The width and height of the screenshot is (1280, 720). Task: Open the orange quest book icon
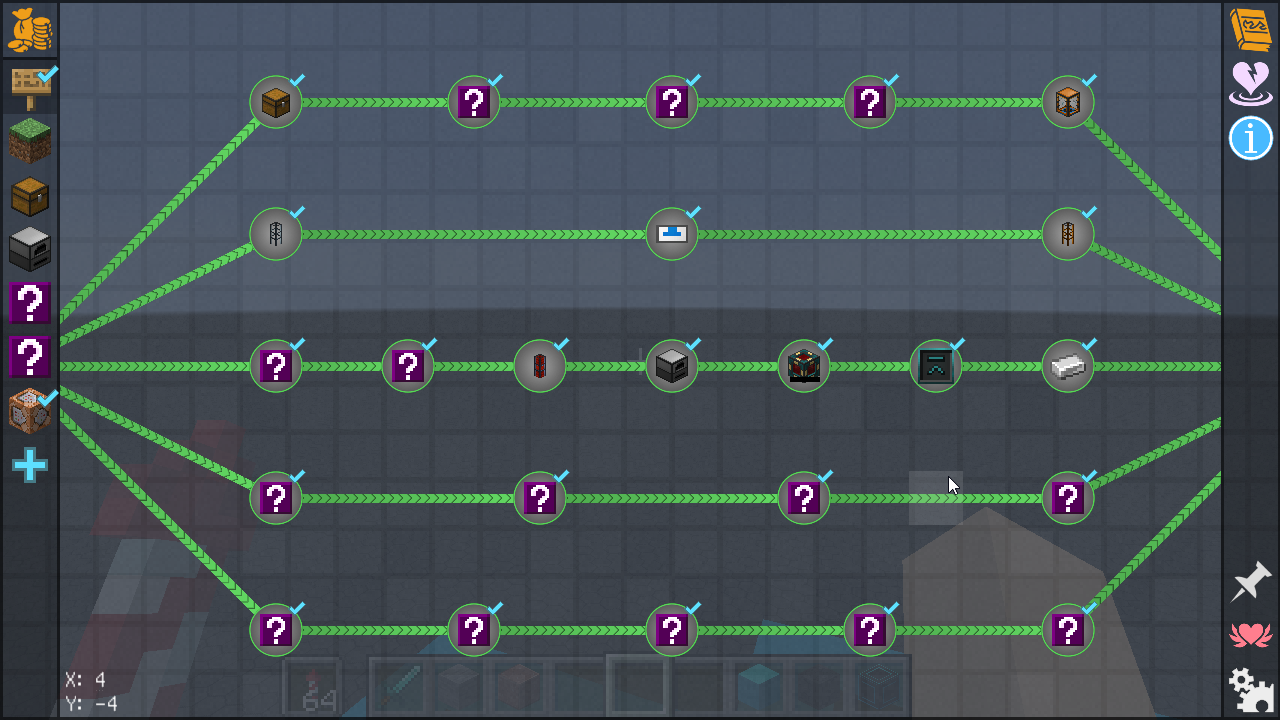pos(1250,30)
